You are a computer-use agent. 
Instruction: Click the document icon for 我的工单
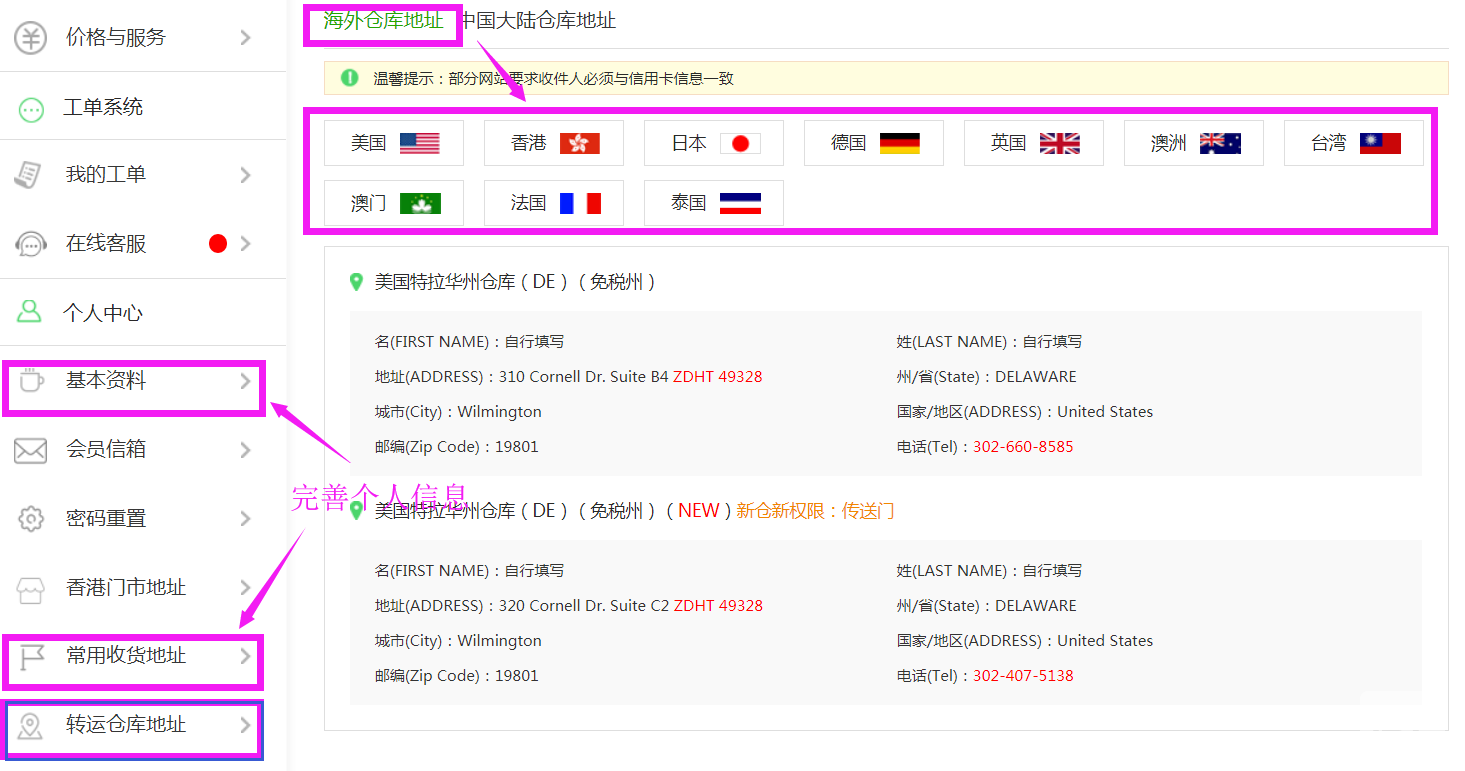pos(29,175)
